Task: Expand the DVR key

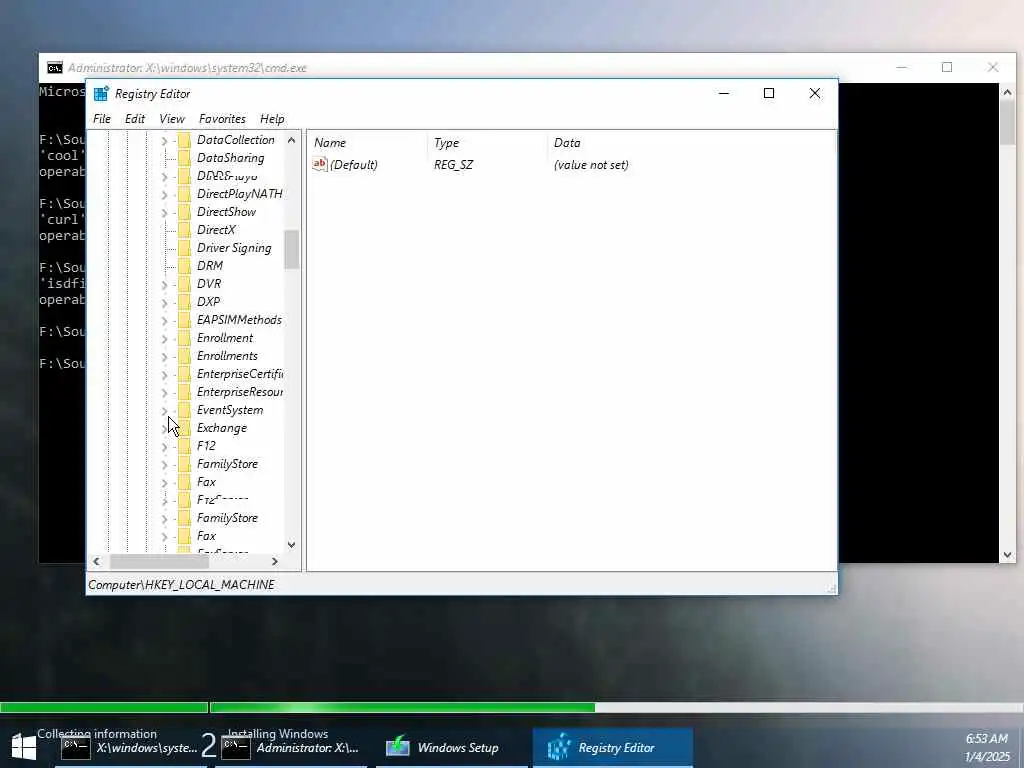Action: pos(165,284)
